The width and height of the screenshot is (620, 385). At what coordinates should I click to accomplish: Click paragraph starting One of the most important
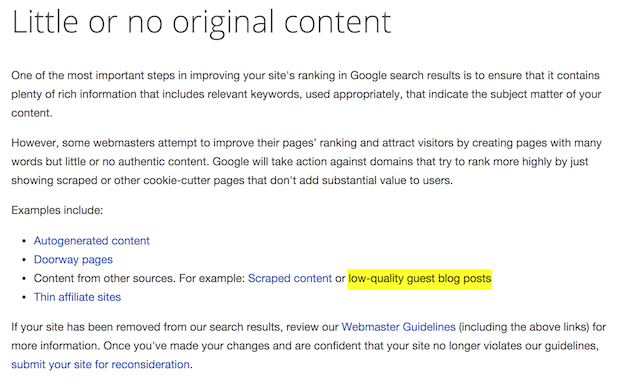306,94
